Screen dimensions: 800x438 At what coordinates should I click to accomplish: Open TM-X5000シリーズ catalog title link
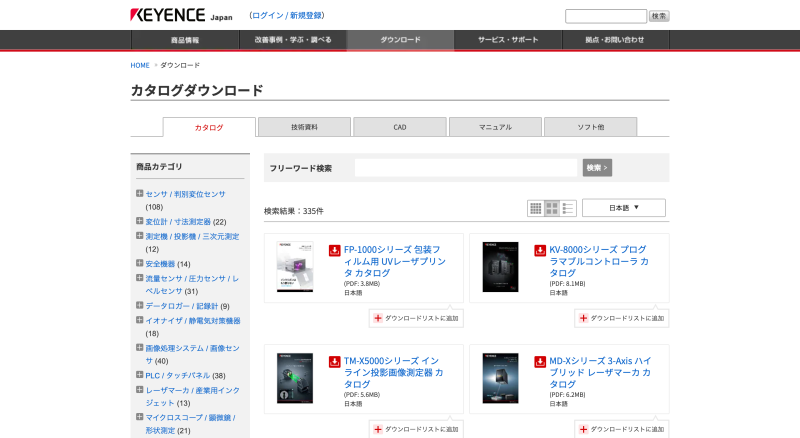pos(393,373)
